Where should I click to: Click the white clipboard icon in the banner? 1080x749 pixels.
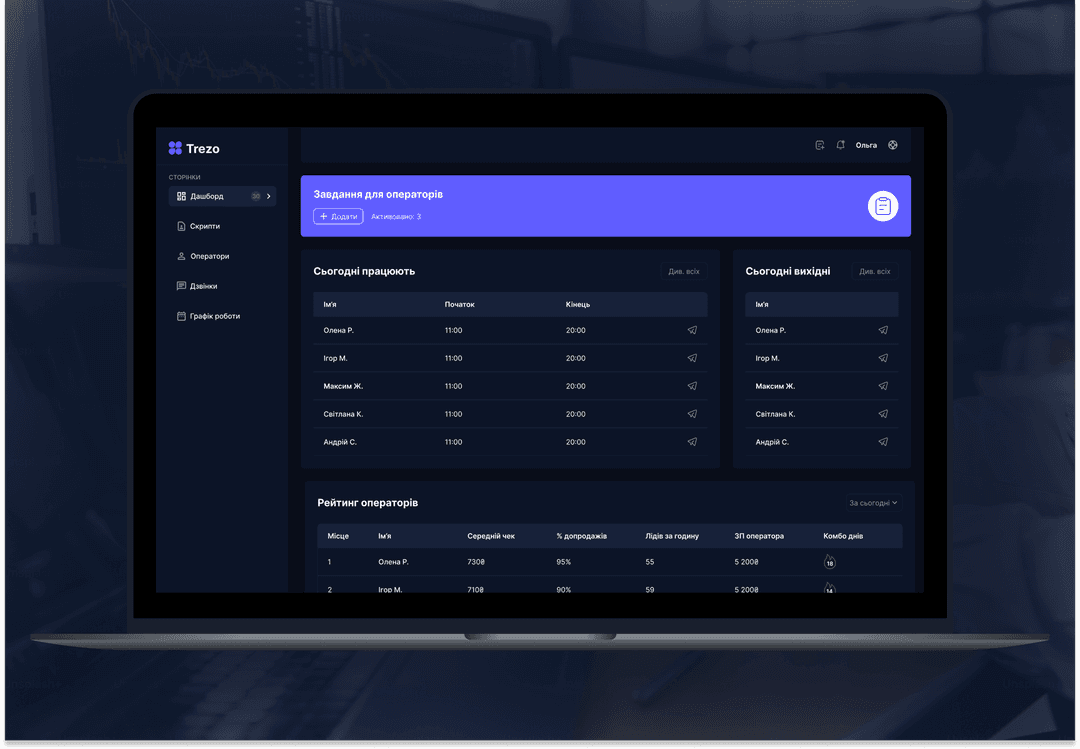click(x=882, y=206)
